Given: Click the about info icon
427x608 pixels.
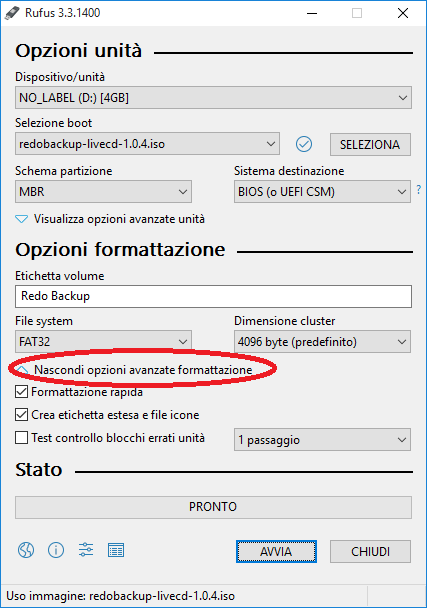Looking at the screenshot, I should coord(56,550).
